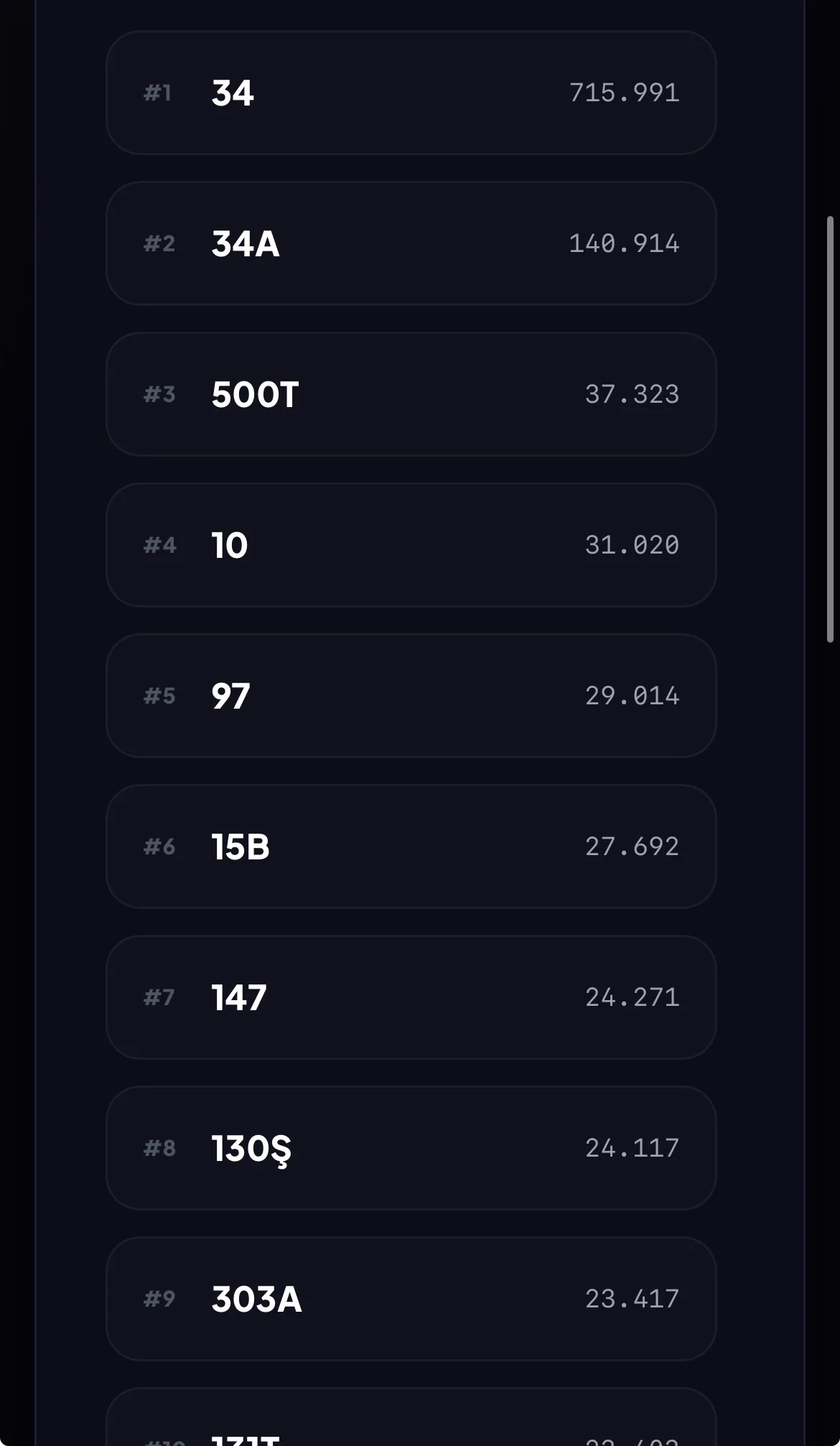Click the vertical scrollbar thumb

(x=830, y=429)
